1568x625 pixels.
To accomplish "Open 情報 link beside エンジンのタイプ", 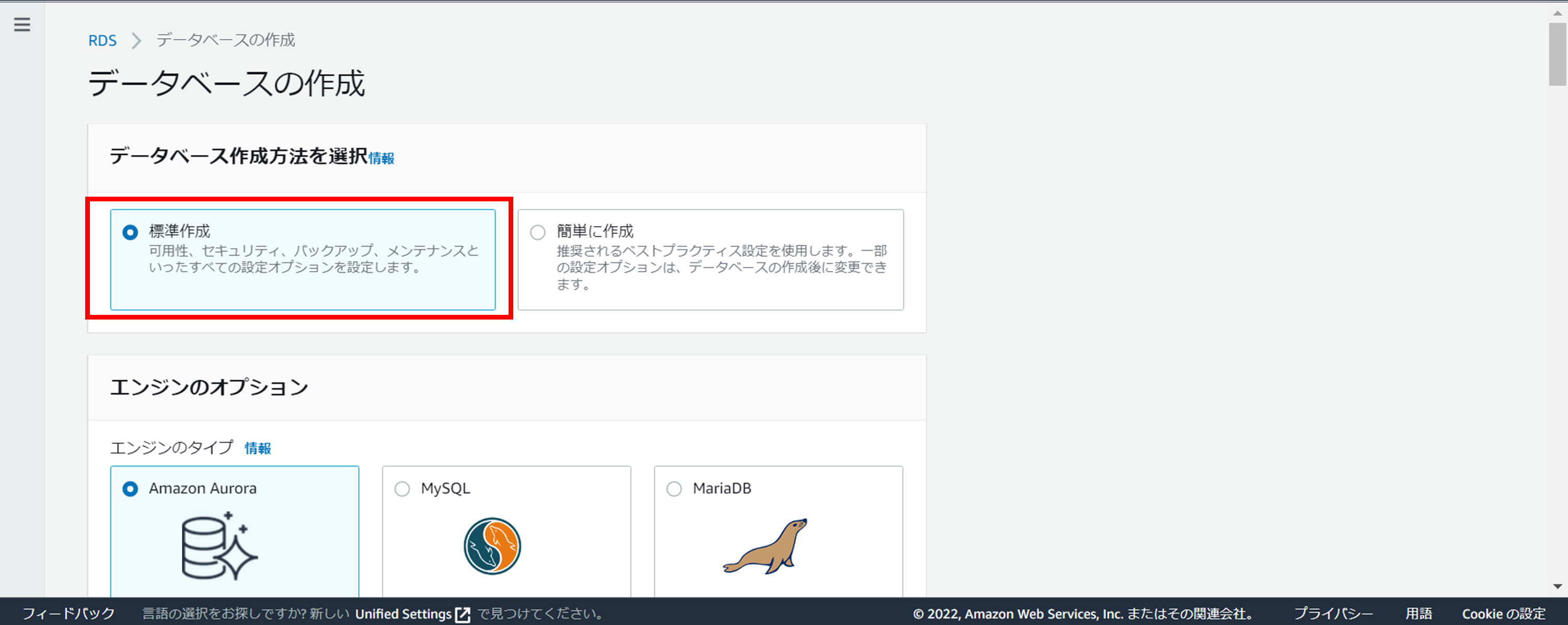I will (x=258, y=448).
